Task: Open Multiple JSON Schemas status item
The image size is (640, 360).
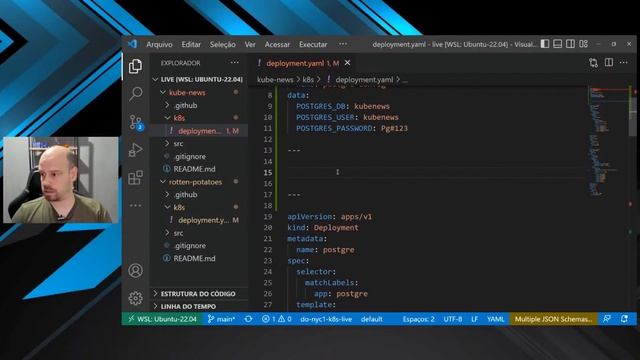Action: (553, 319)
